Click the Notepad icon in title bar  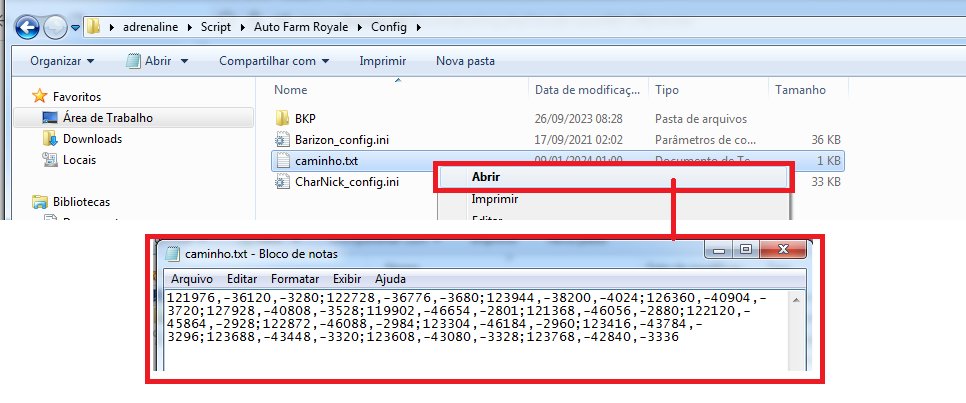(x=173, y=254)
